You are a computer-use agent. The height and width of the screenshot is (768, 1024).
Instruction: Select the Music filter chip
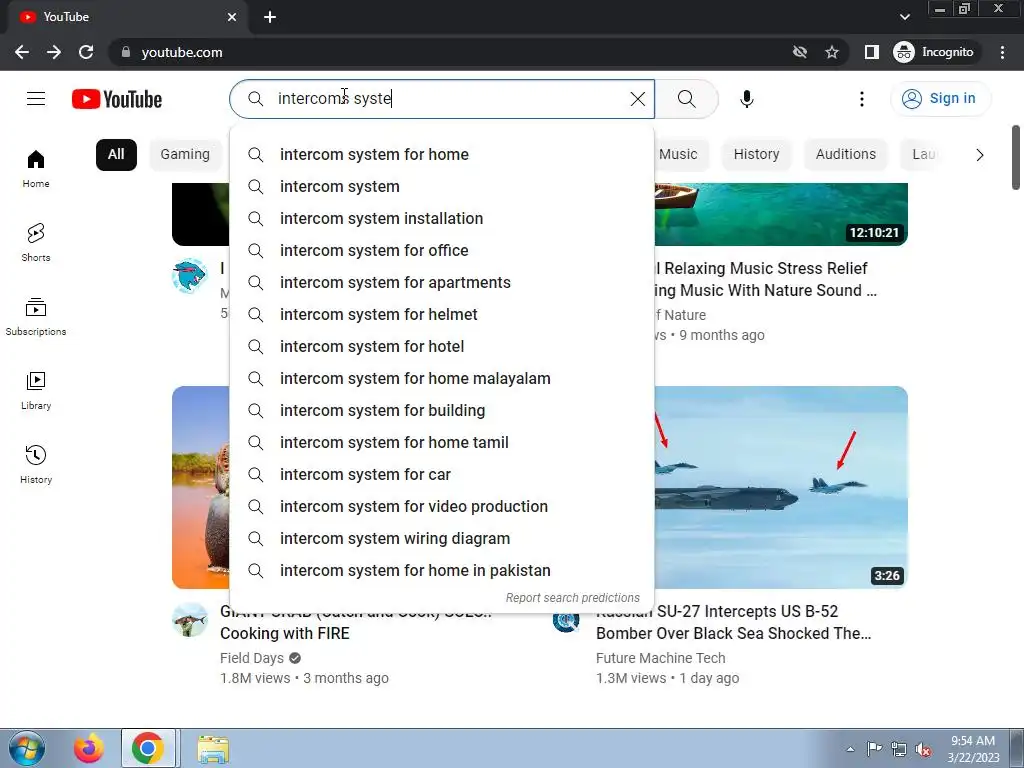(678, 155)
